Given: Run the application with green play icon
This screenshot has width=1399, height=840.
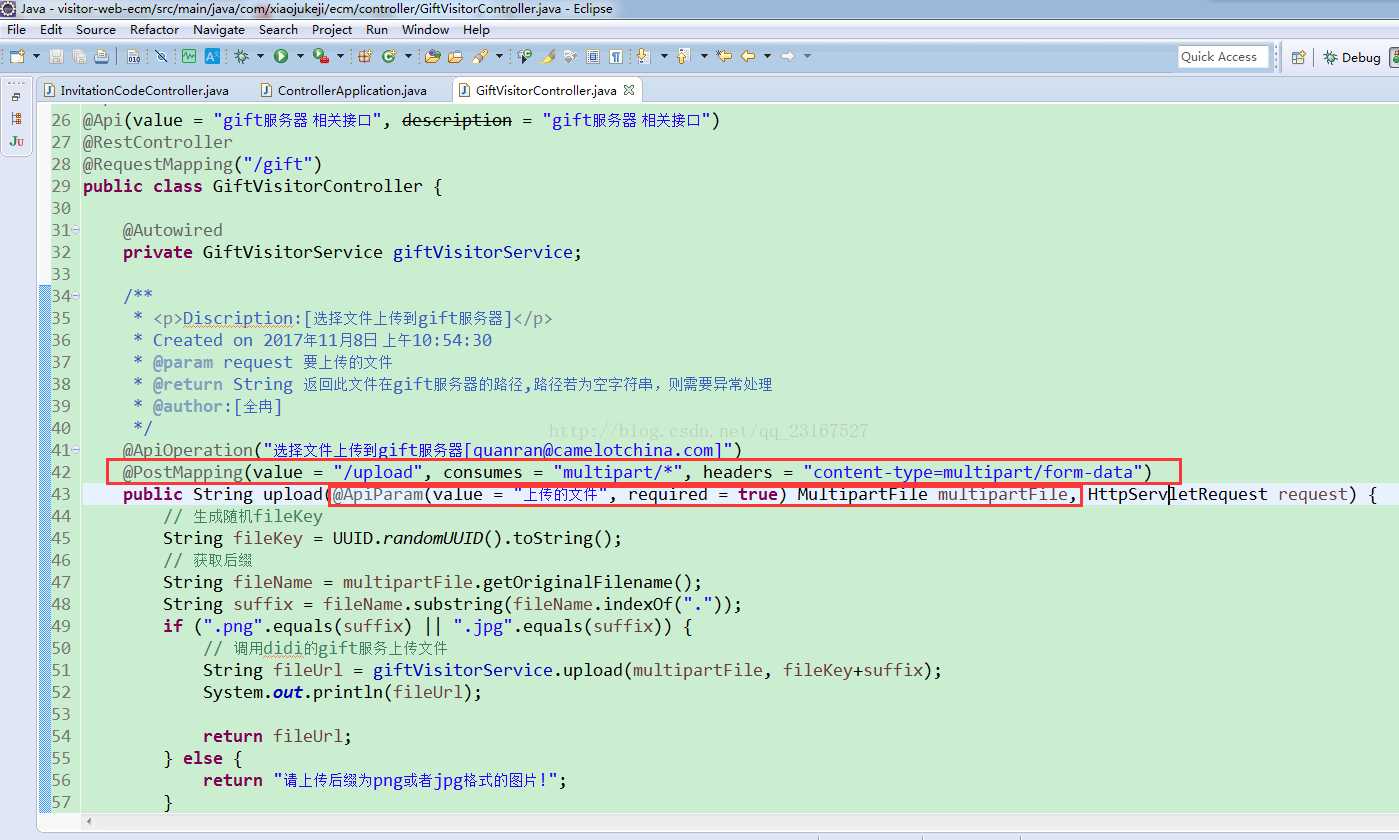Looking at the screenshot, I should pyautogui.click(x=281, y=56).
